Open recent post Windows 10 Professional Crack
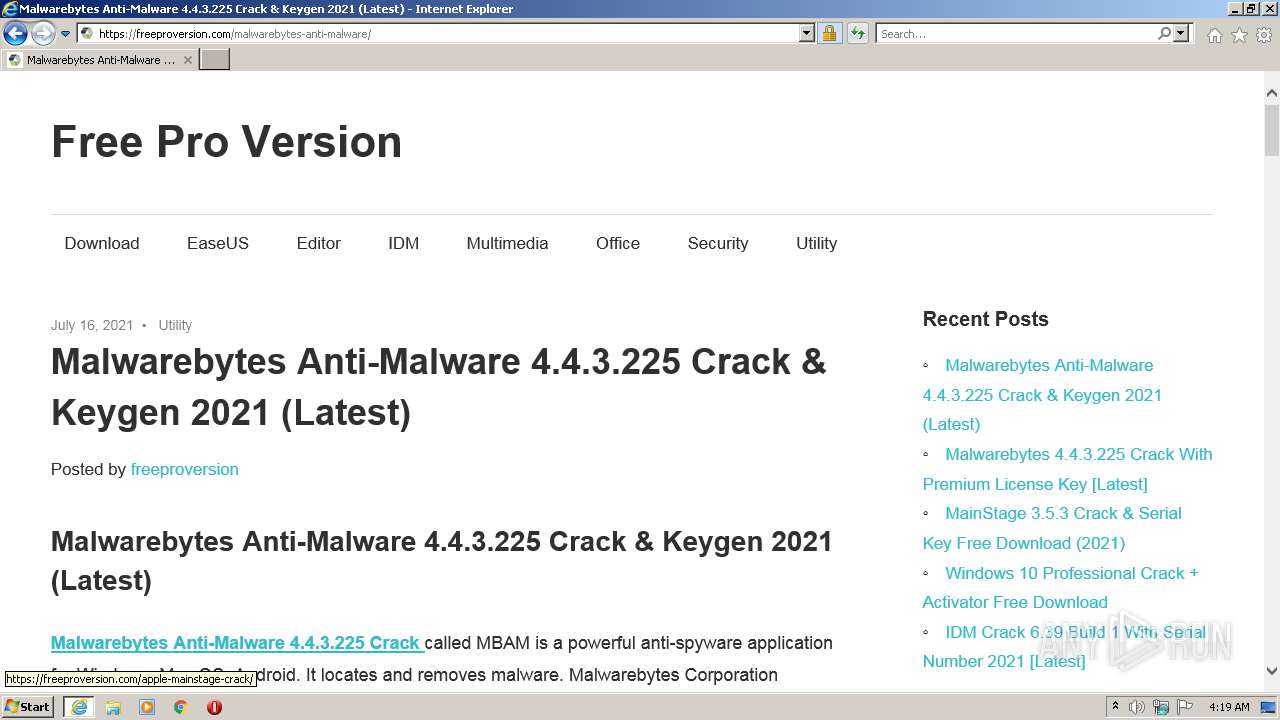 (x=1060, y=587)
